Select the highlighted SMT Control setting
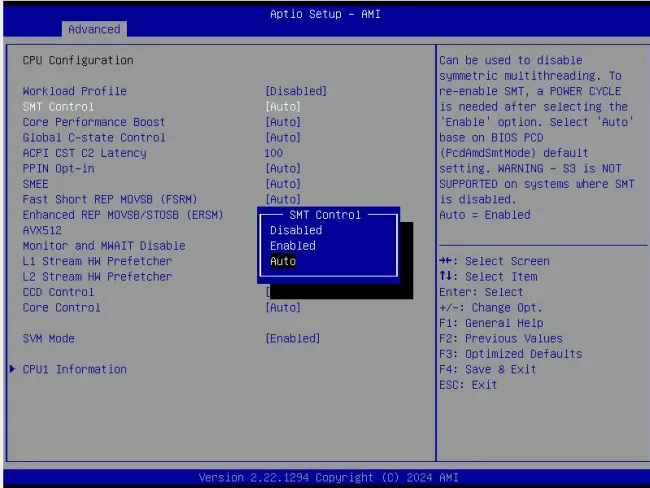This screenshot has width=650, height=488. pyautogui.click(x=58, y=106)
